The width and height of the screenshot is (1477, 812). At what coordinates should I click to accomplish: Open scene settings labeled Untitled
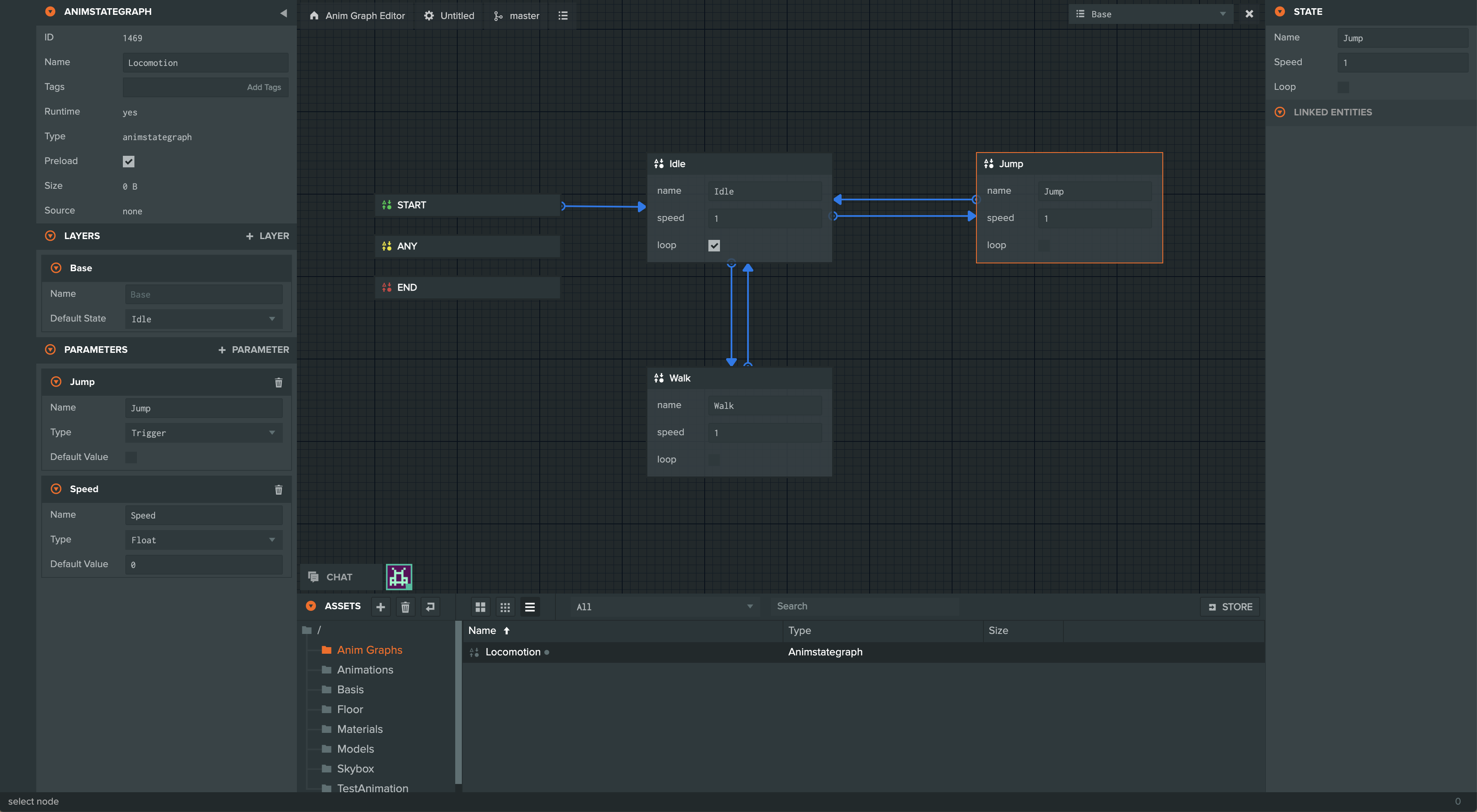pos(449,16)
